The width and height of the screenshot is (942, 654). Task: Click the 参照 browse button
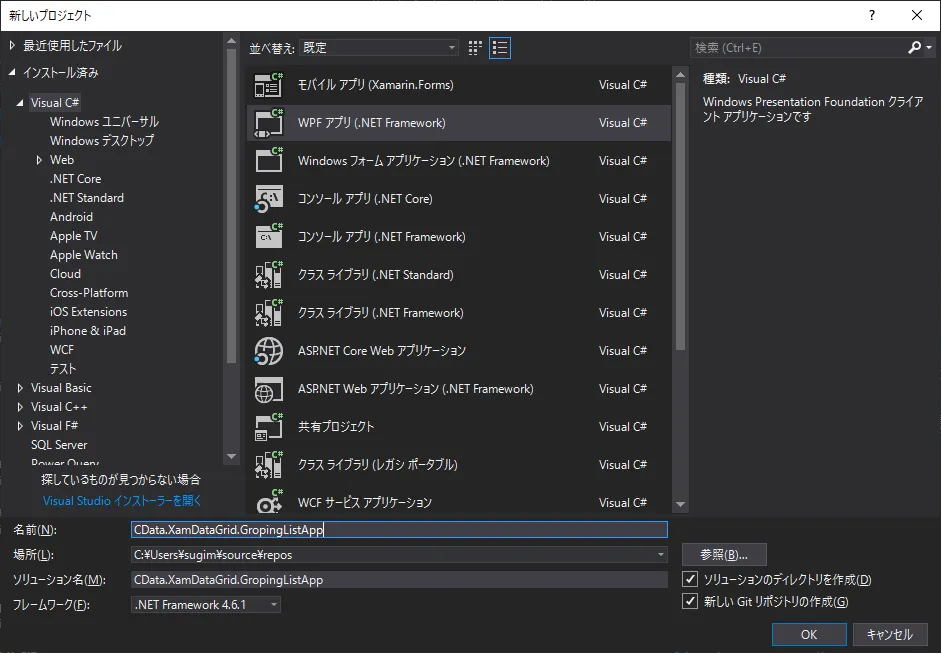point(724,554)
